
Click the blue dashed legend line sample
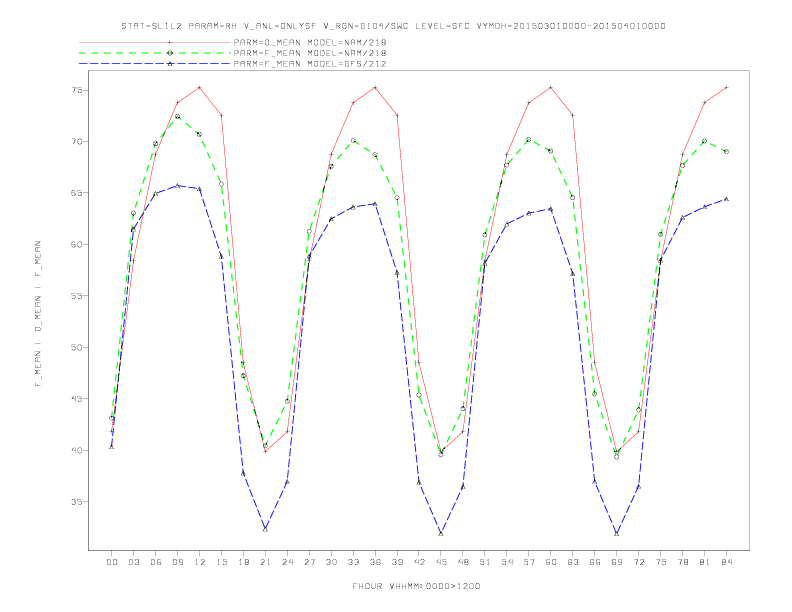pyautogui.click(x=155, y=64)
